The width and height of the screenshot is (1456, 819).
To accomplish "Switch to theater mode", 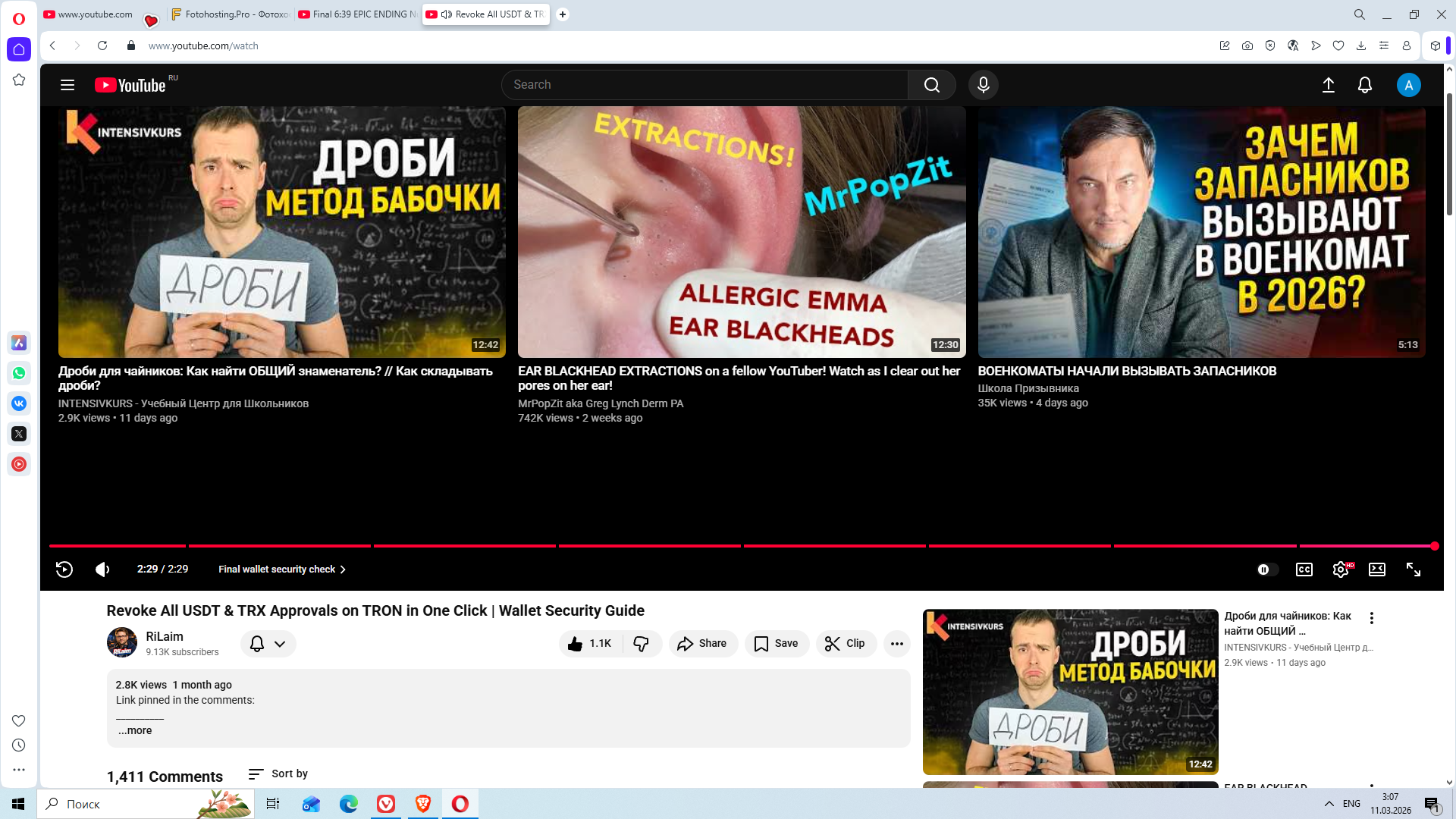I will 1377,570.
